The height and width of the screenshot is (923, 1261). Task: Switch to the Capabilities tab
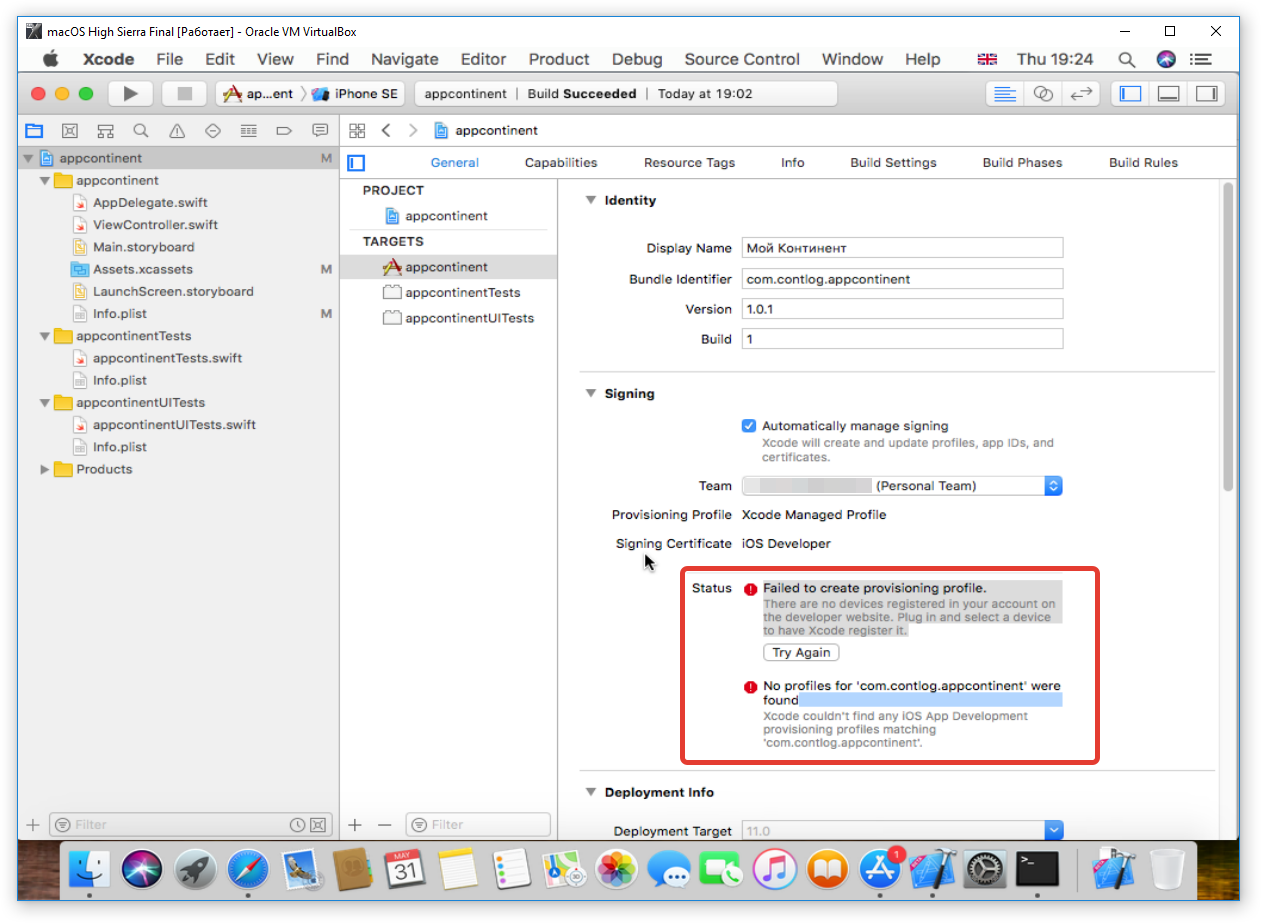[561, 163]
